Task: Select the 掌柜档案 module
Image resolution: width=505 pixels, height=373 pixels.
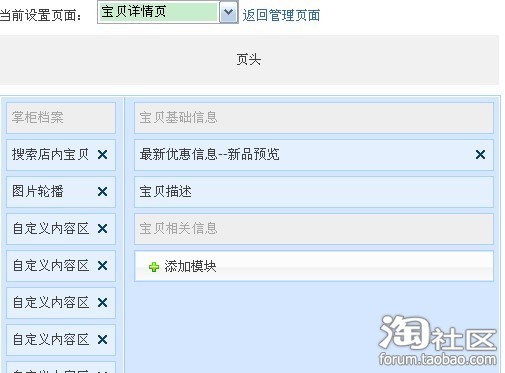Action: pyautogui.click(x=61, y=118)
